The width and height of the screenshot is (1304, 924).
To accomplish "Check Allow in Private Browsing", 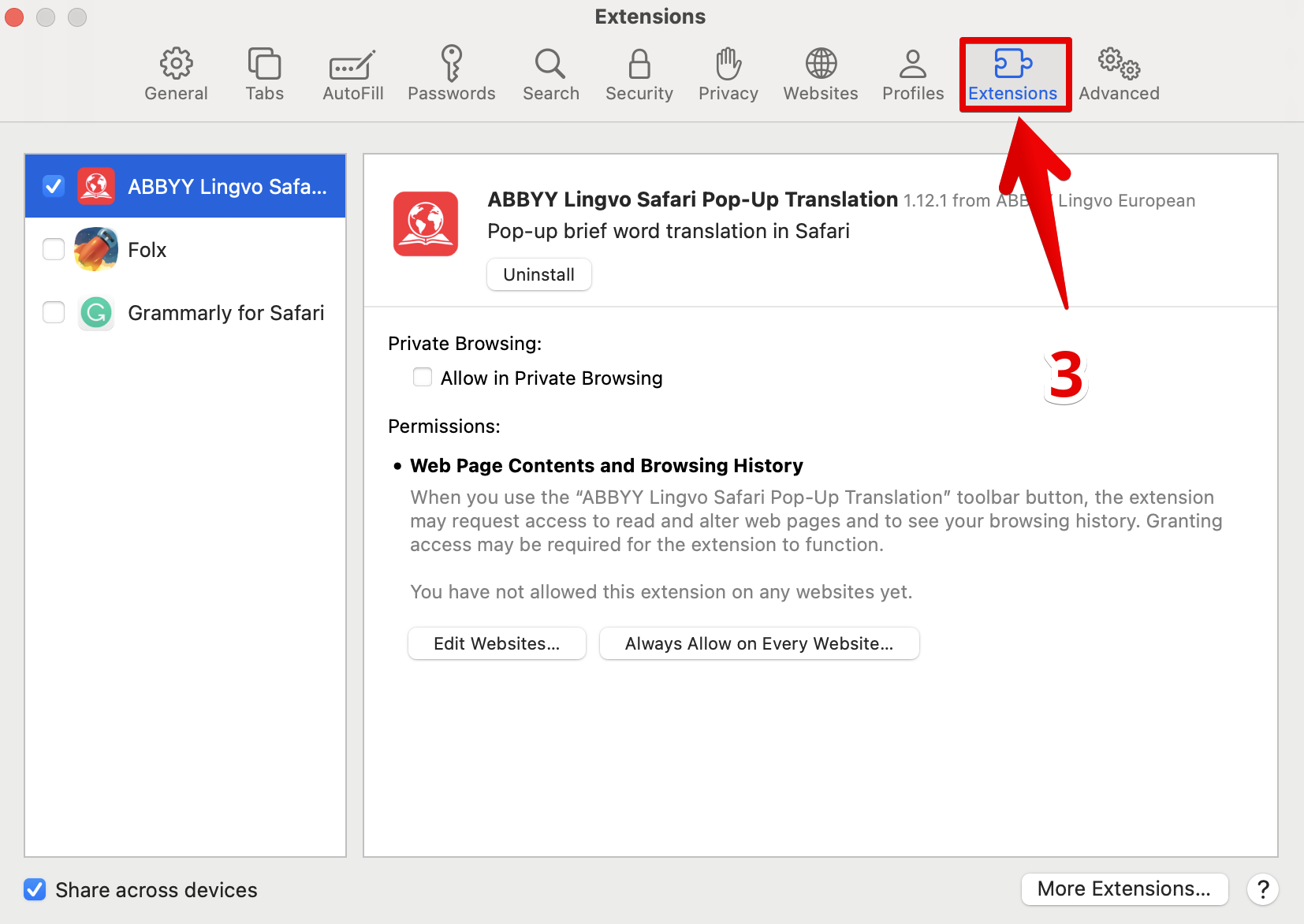I will (x=423, y=377).
